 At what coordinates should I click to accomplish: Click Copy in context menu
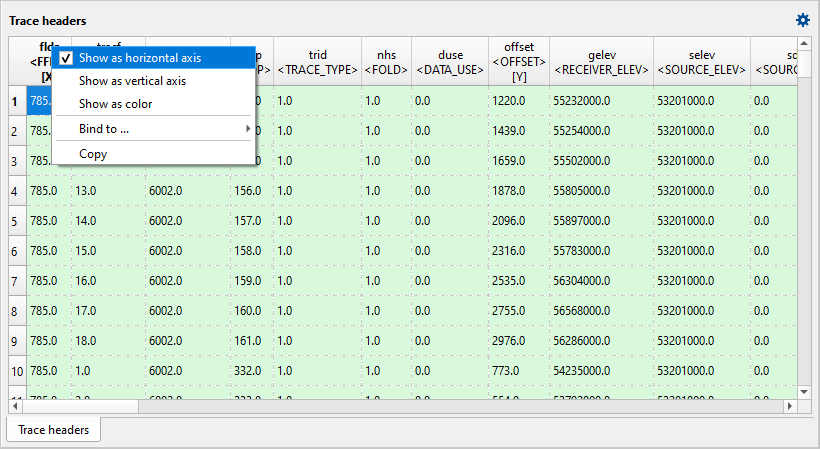[x=93, y=154]
